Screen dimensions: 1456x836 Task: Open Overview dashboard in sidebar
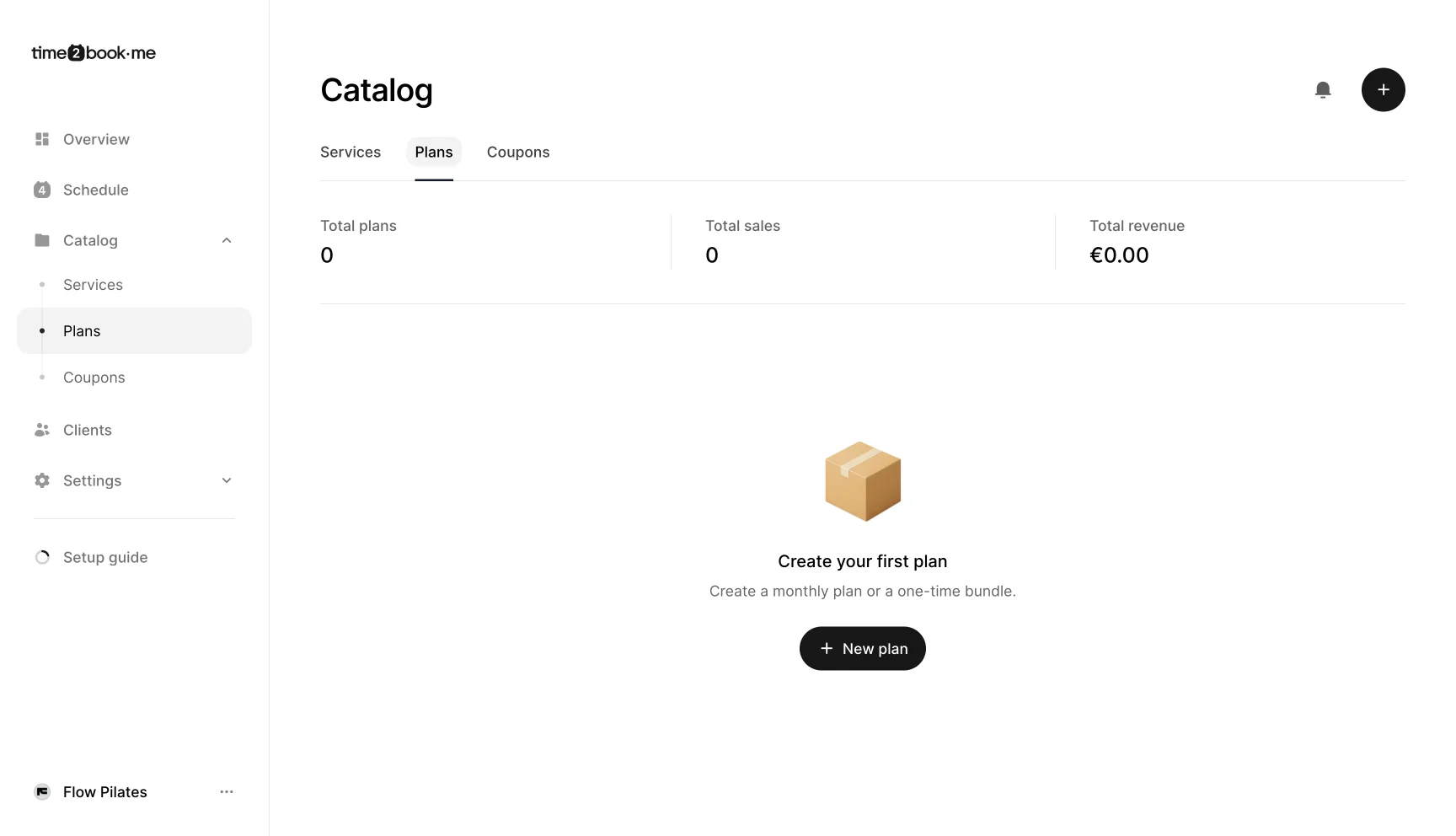96,139
